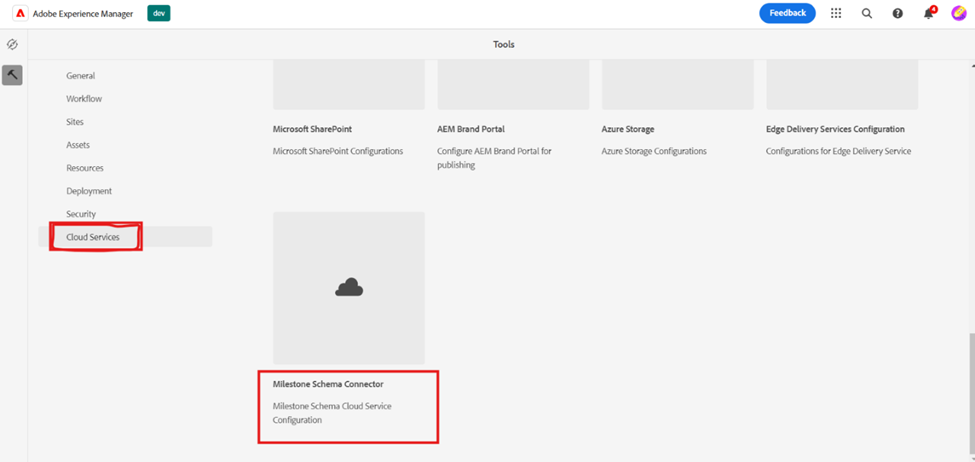Click the AEM Brand Portal card thumbnail

point(513,85)
